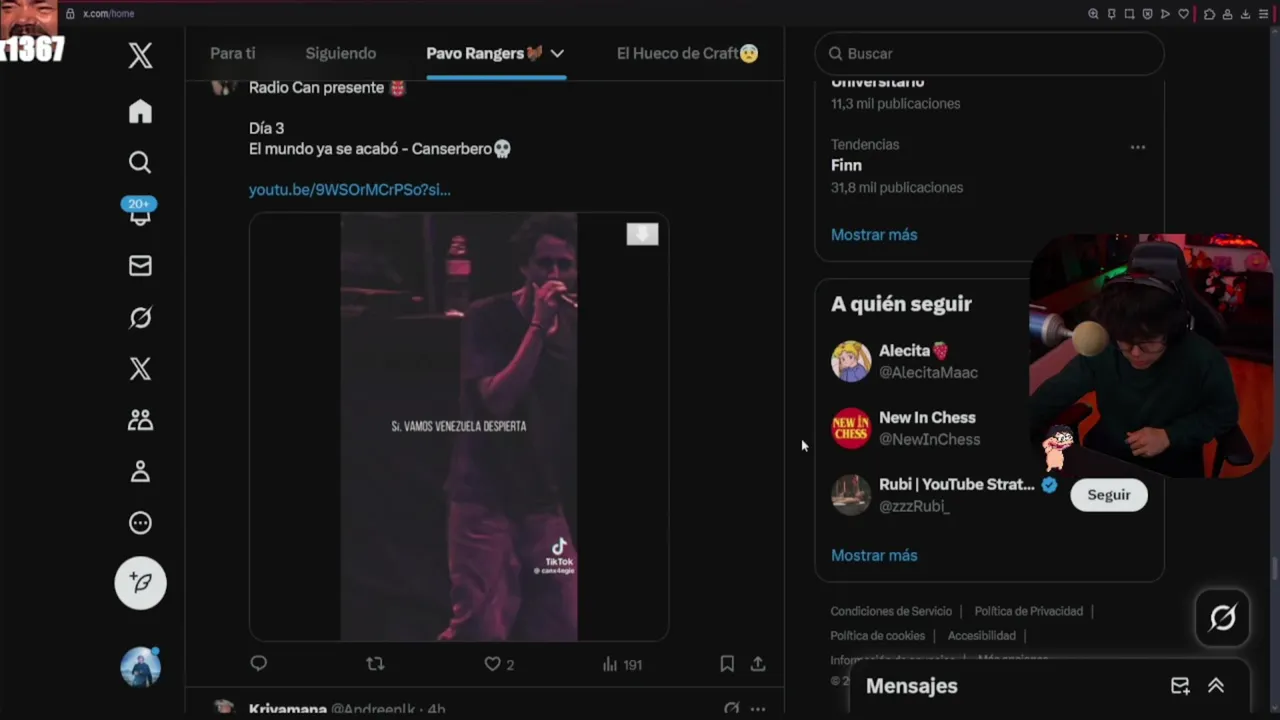The height and width of the screenshot is (720, 1280).
Task: Open Notifications bell showing 20+ badge
Action: 140,212
